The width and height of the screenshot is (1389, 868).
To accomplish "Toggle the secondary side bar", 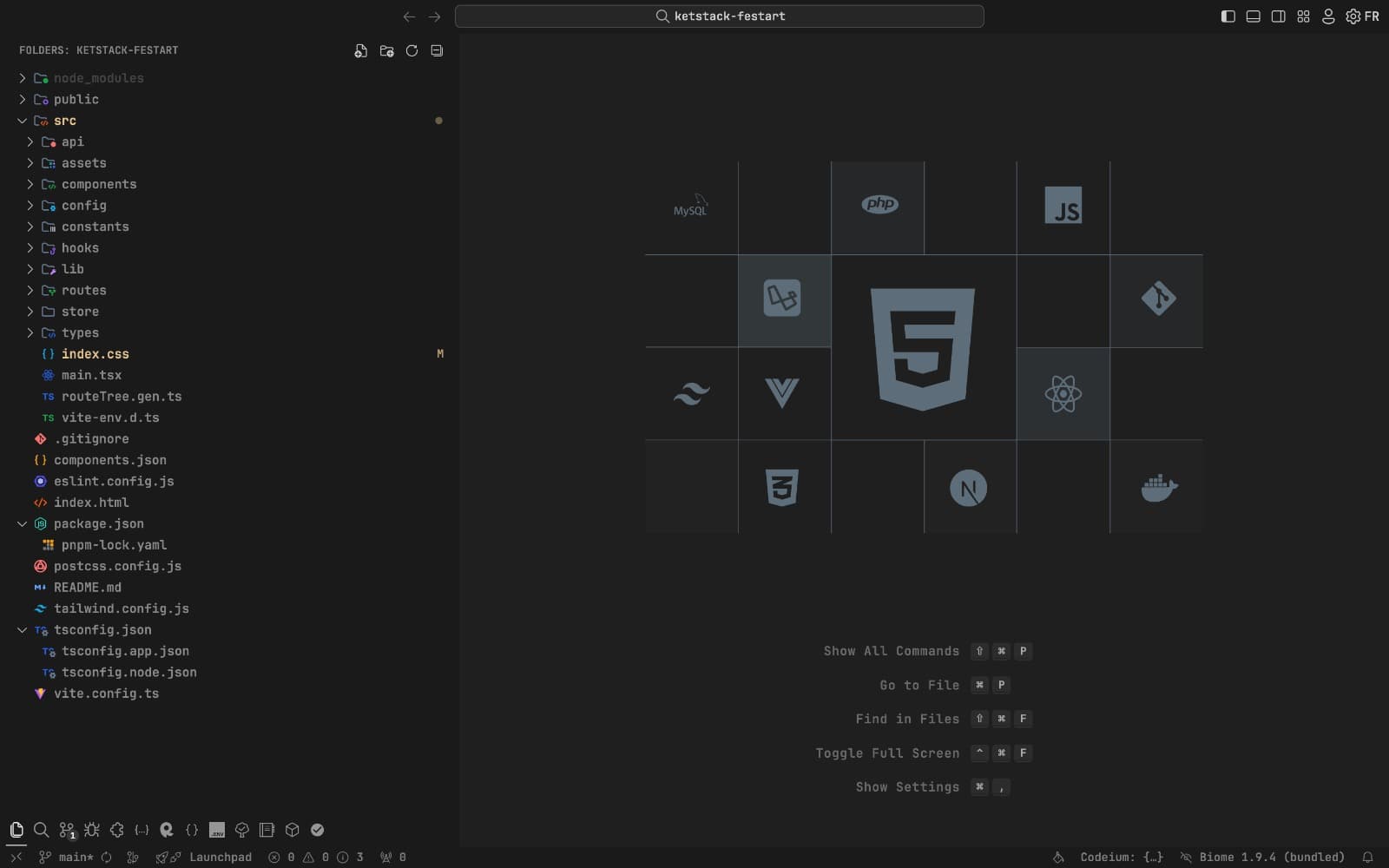I will click(x=1278, y=16).
